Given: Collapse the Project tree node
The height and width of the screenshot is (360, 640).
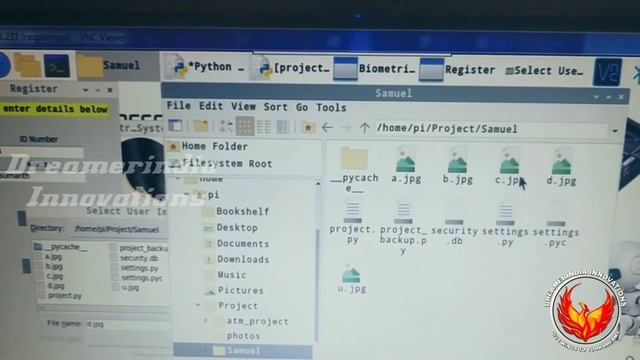Looking at the screenshot, I should tap(198, 305).
